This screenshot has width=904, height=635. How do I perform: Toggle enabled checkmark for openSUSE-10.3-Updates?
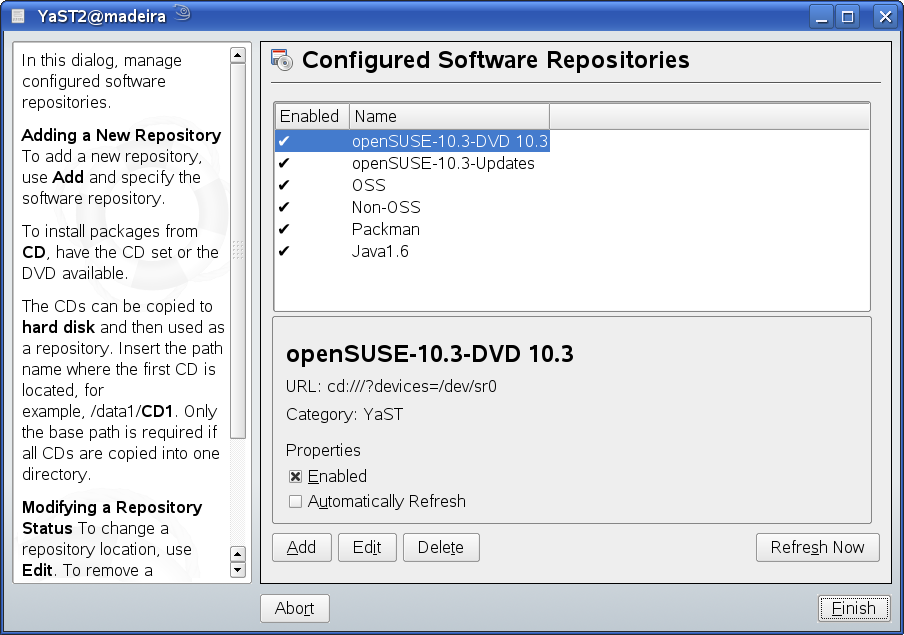(x=284, y=163)
